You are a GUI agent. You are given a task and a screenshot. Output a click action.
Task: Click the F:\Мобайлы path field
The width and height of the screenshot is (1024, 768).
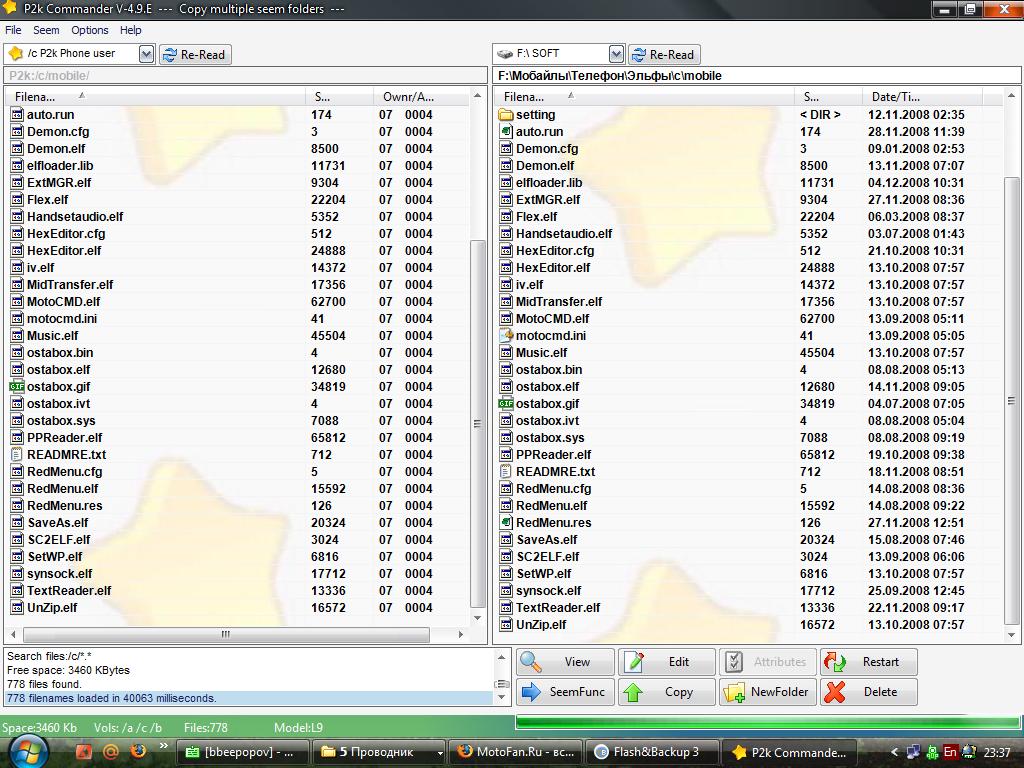(x=756, y=76)
